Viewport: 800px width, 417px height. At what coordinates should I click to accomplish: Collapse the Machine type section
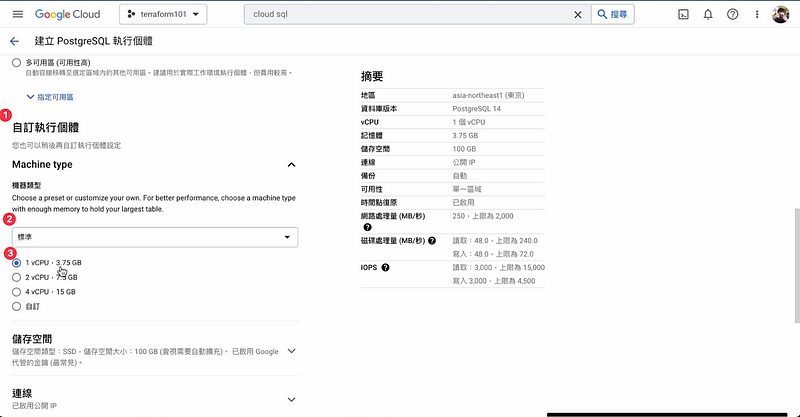[x=291, y=164]
